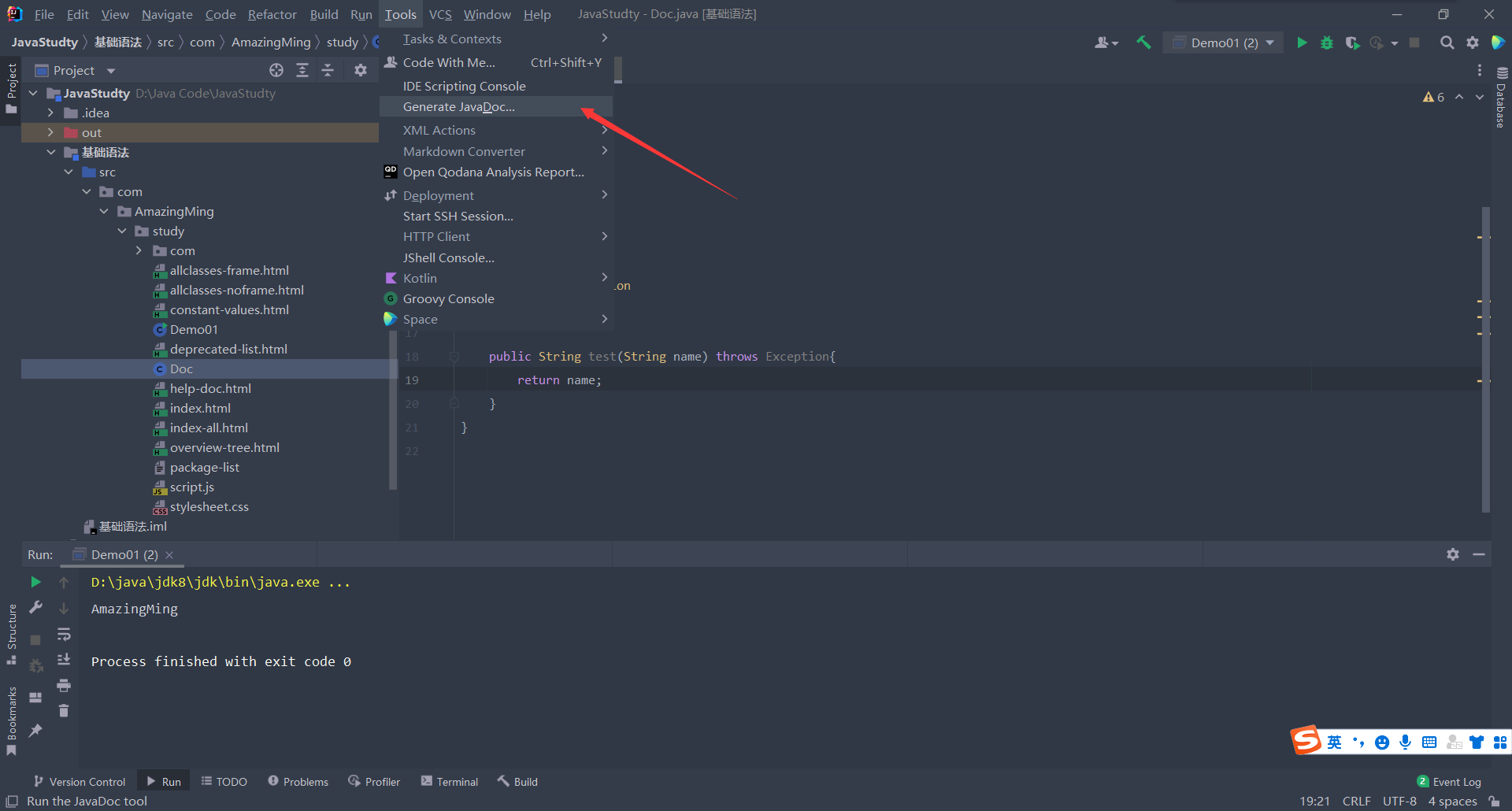1512x811 pixels.
Task: Click the editor tabs three-dots menu
Action: click(1480, 70)
